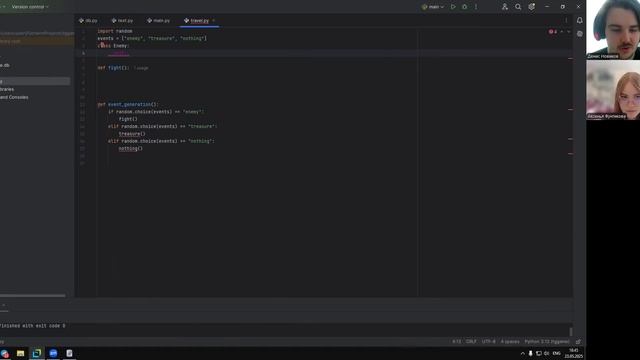Click the 'finished with exit code 0' output
The height and width of the screenshot is (360, 640).
[x=33, y=326]
